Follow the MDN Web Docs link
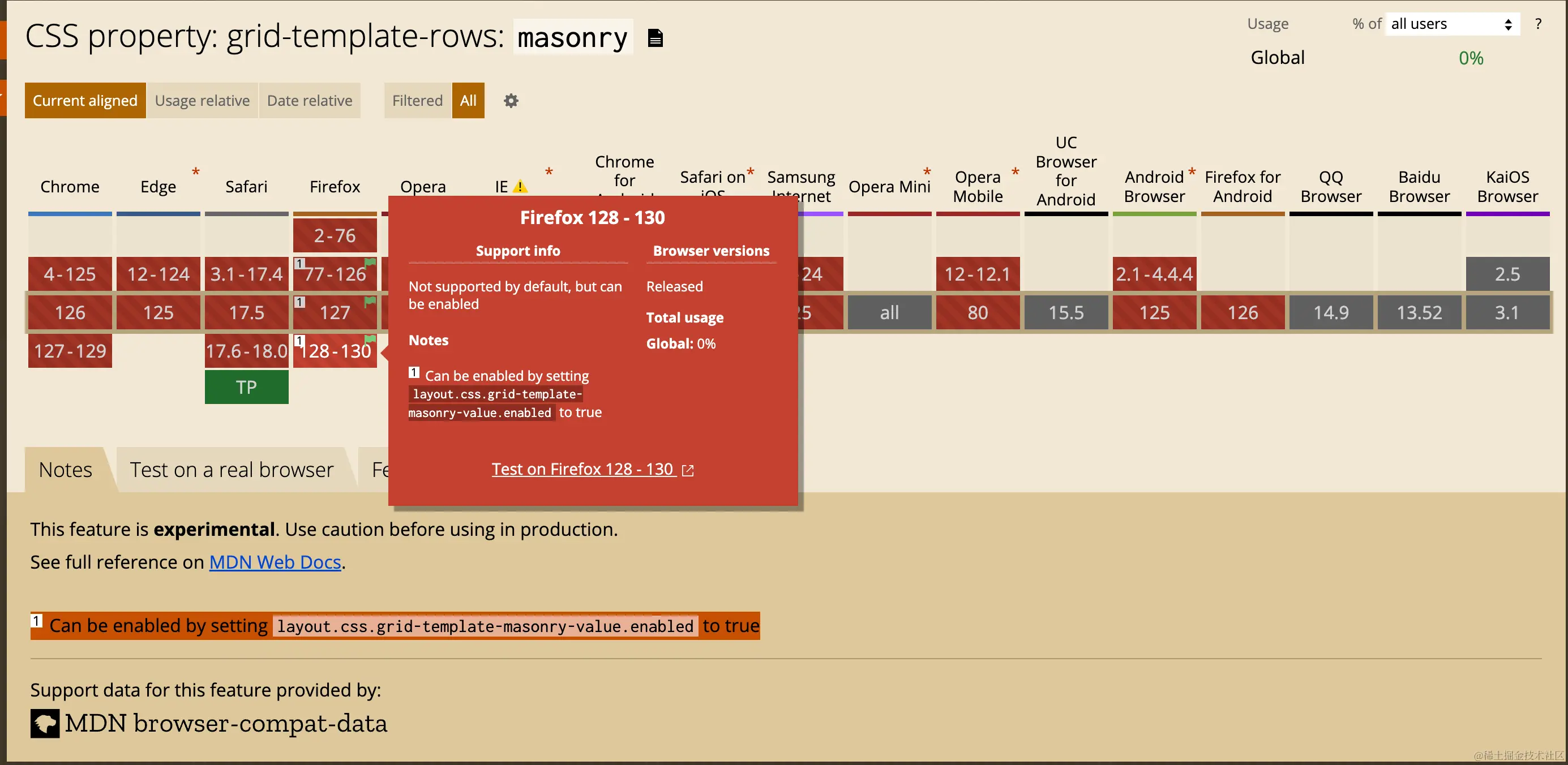The height and width of the screenshot is (765, 1568). click(275, 562)
